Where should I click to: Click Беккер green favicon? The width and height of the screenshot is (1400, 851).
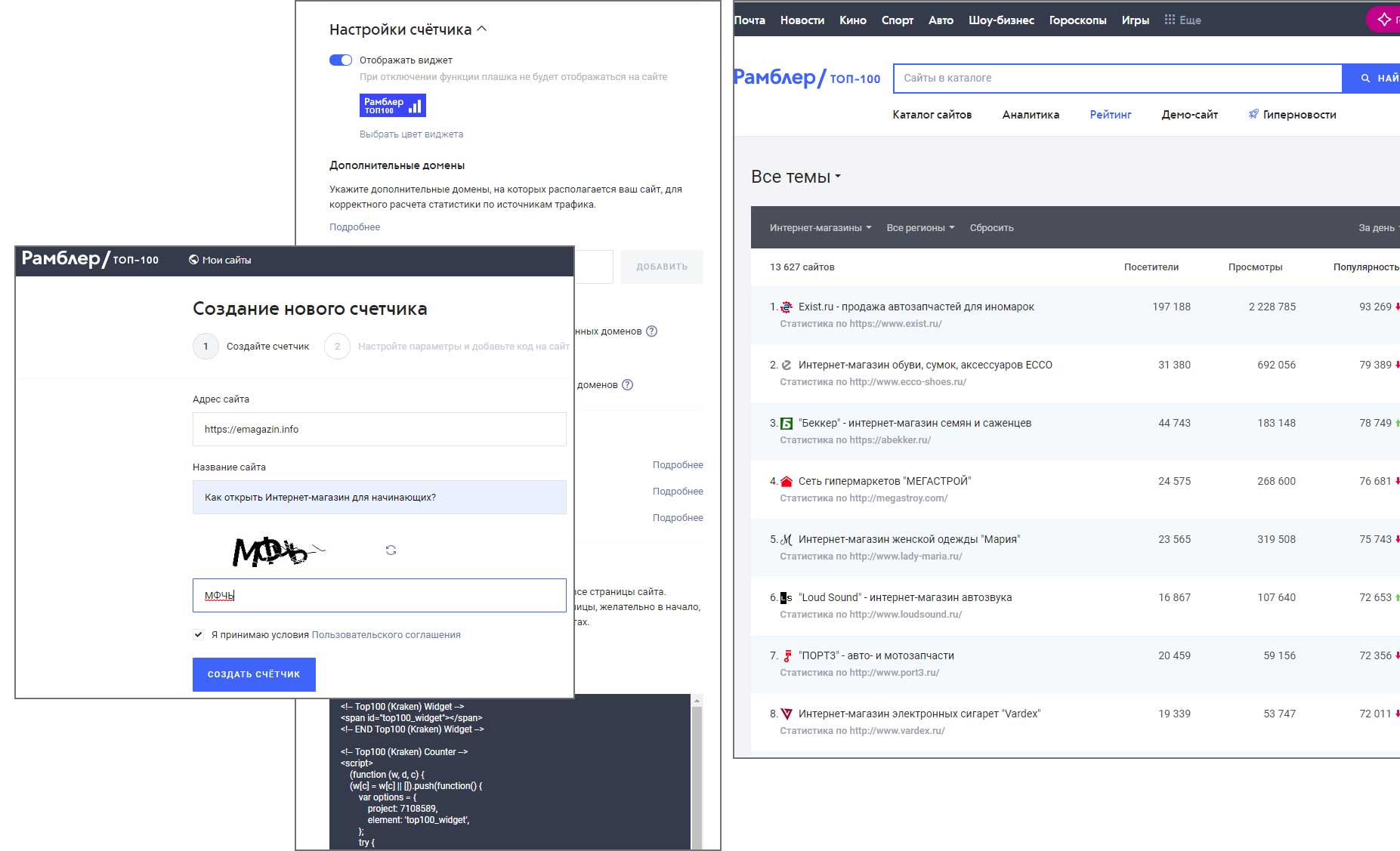point(787,423)
